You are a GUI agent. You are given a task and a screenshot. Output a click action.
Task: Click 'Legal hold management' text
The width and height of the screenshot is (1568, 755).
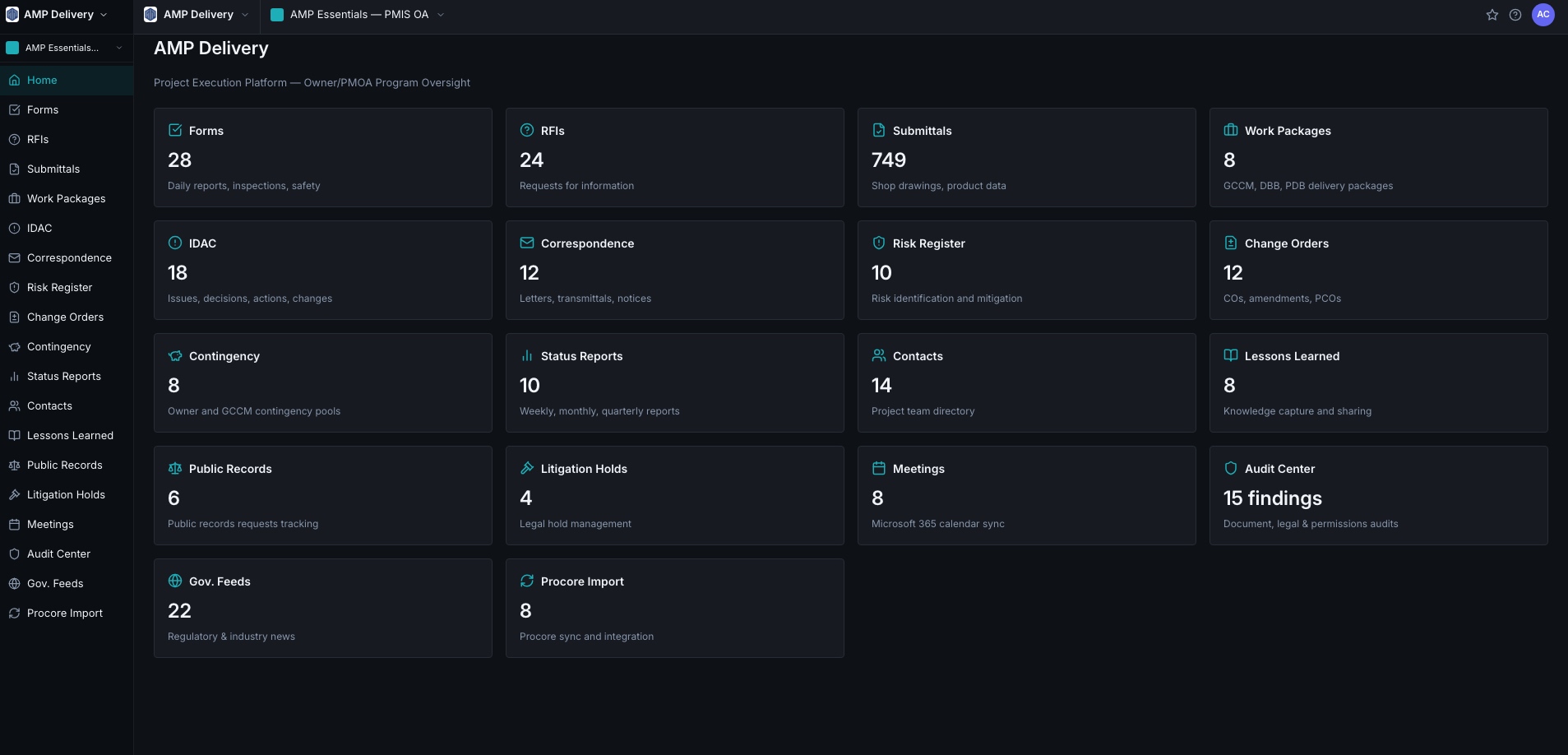pyautogui.click(x=576, y=523)
